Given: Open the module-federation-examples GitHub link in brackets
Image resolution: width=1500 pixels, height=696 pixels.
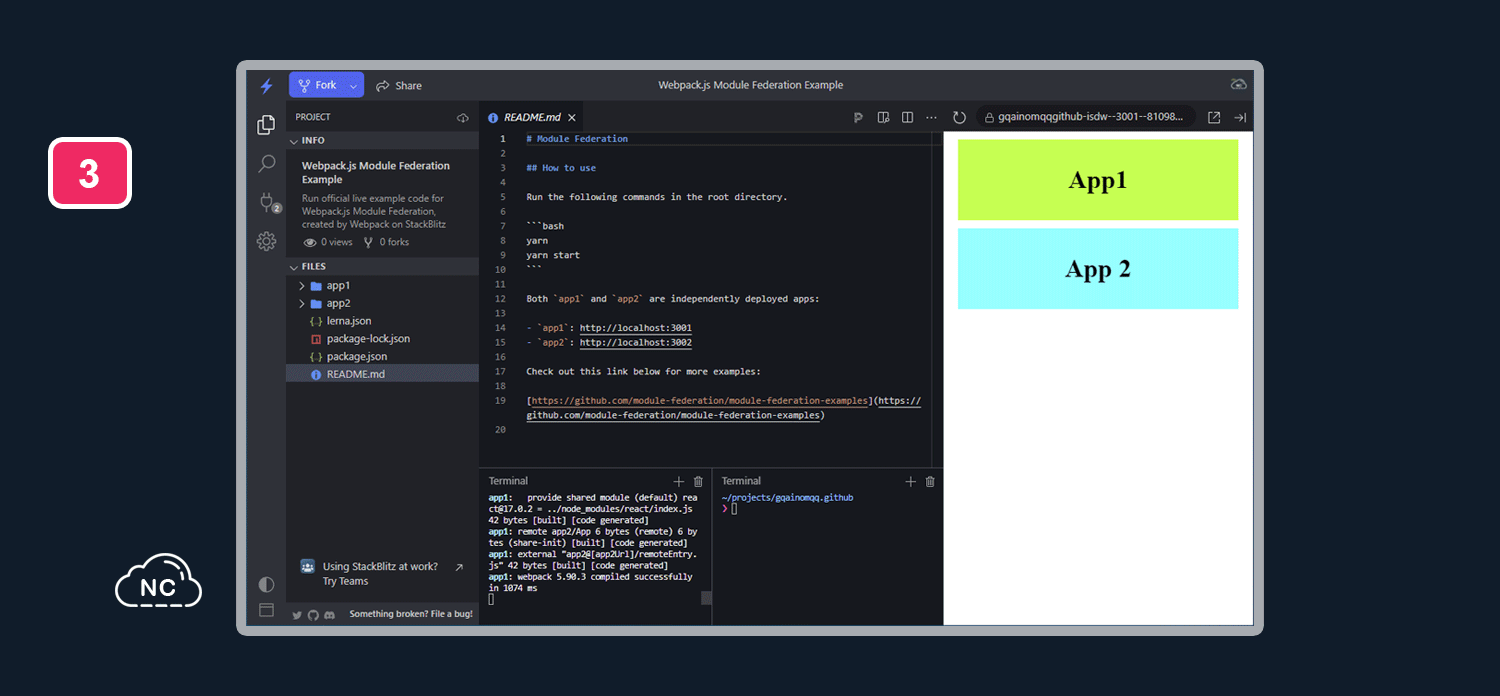Looking at the screenshot, I should coord(700,401).
